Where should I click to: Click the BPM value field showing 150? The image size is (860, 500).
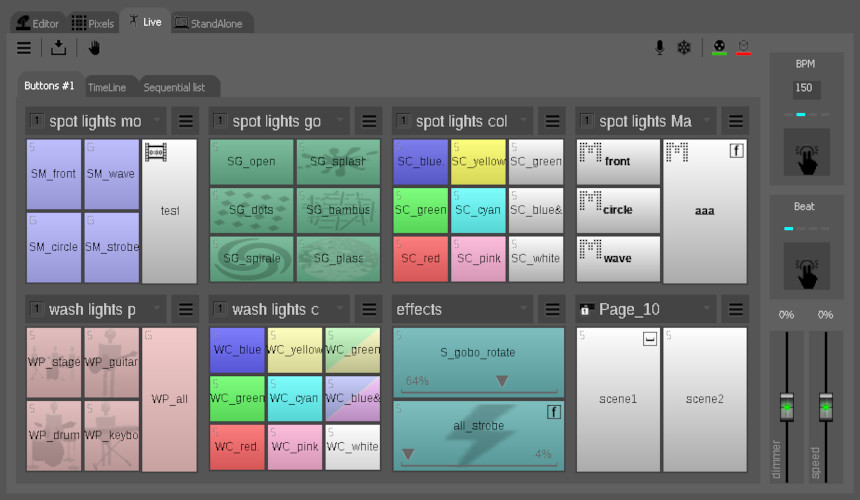point(806,88)
